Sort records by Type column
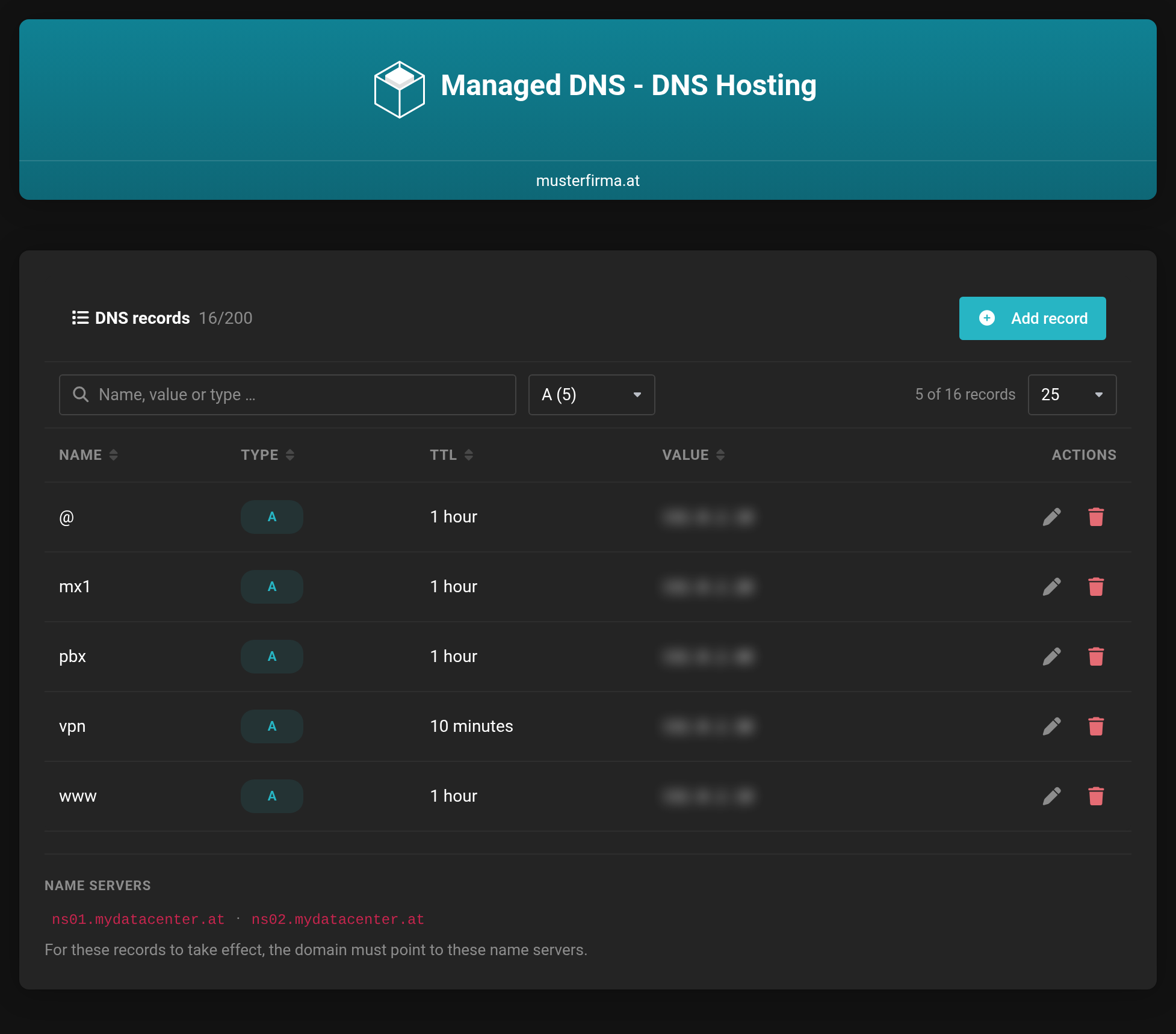 point(267,455)
